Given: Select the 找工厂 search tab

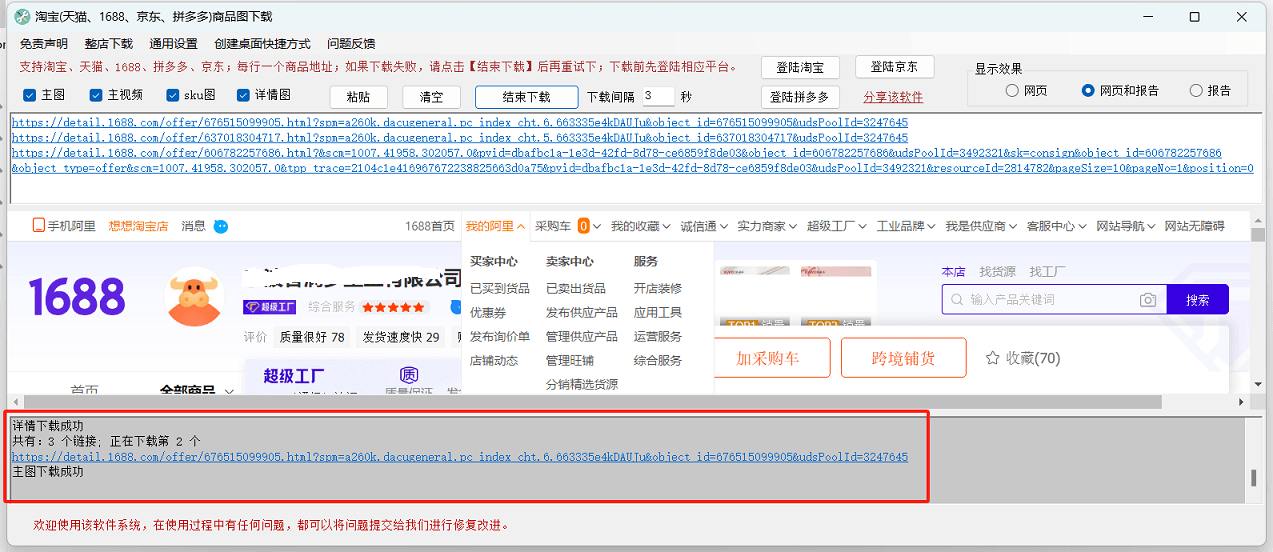Looking at the screenshot, I should click(x=1047, y=271).
